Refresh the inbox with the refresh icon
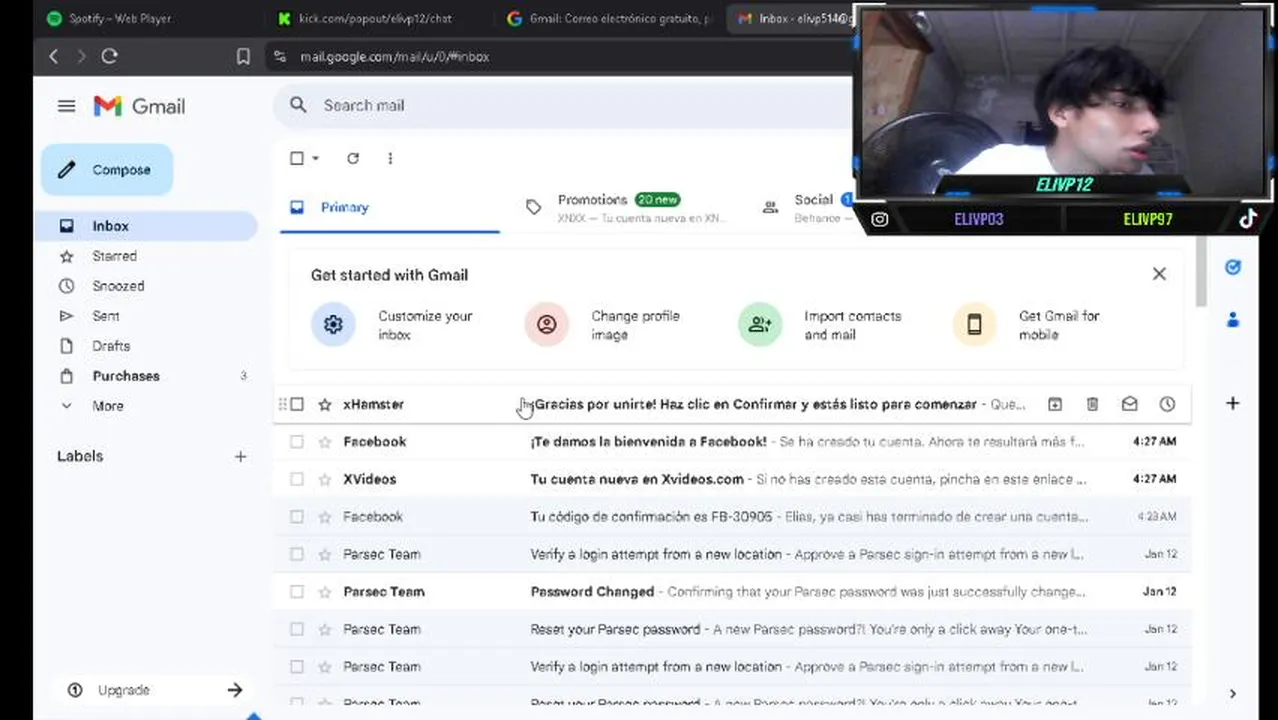 tap(353, 158)
